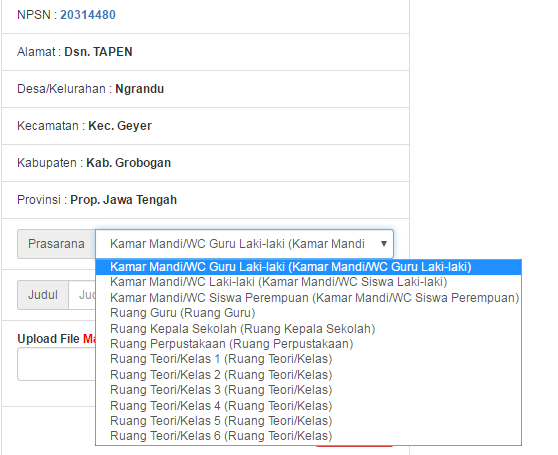Choose Ruang Teori/Kelas 4 option
The width and height of the screenshot is (558, 455).
coord(309,406)
